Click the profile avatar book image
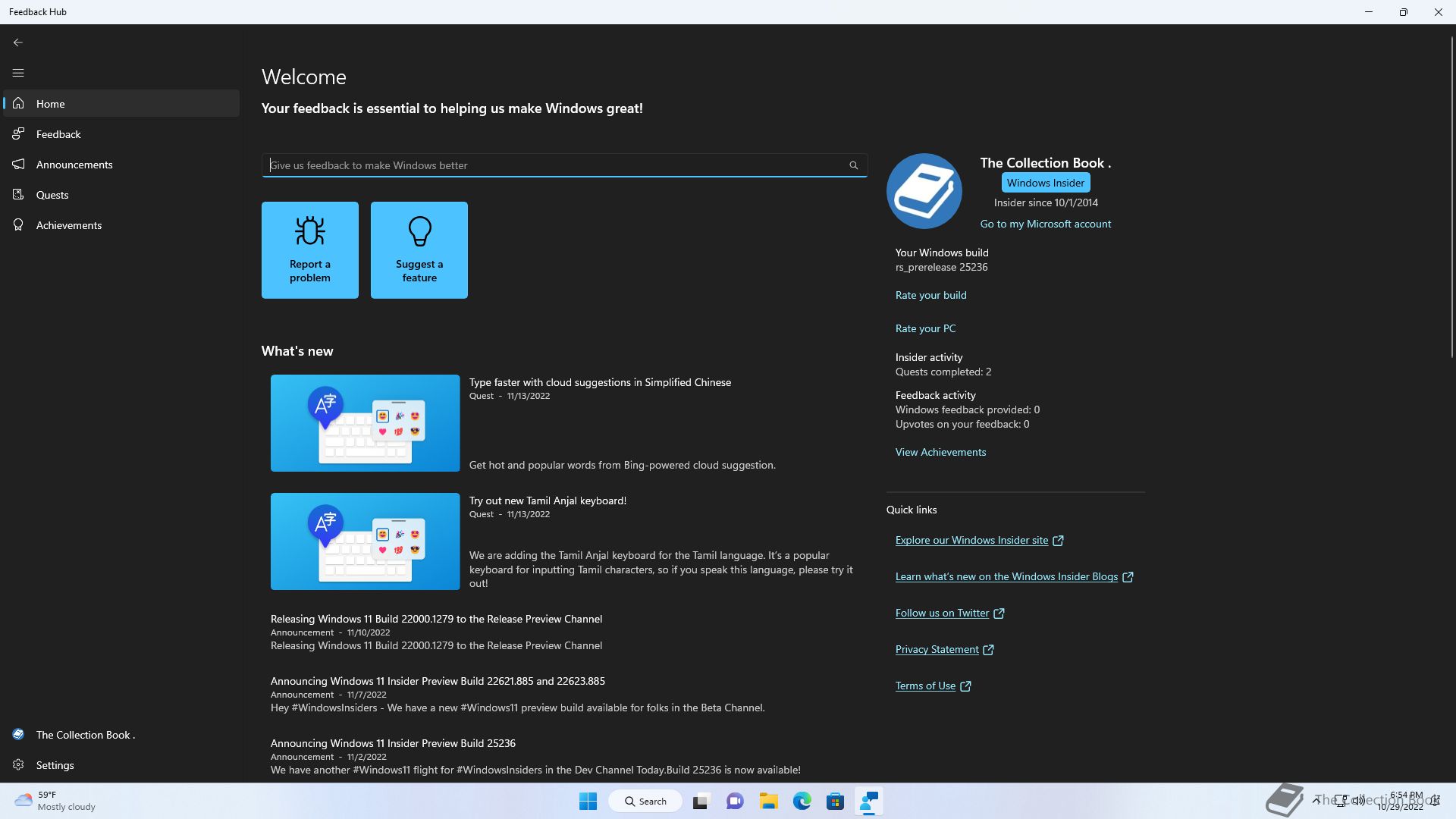This screenshot has width=1456, height=819. click(x=924, y=191)
